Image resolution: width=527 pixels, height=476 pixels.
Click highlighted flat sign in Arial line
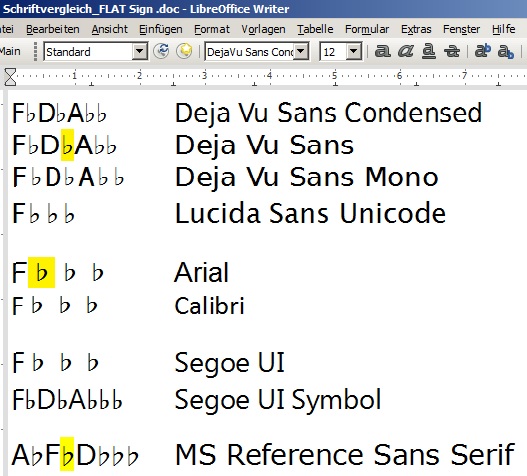(41, 272)
